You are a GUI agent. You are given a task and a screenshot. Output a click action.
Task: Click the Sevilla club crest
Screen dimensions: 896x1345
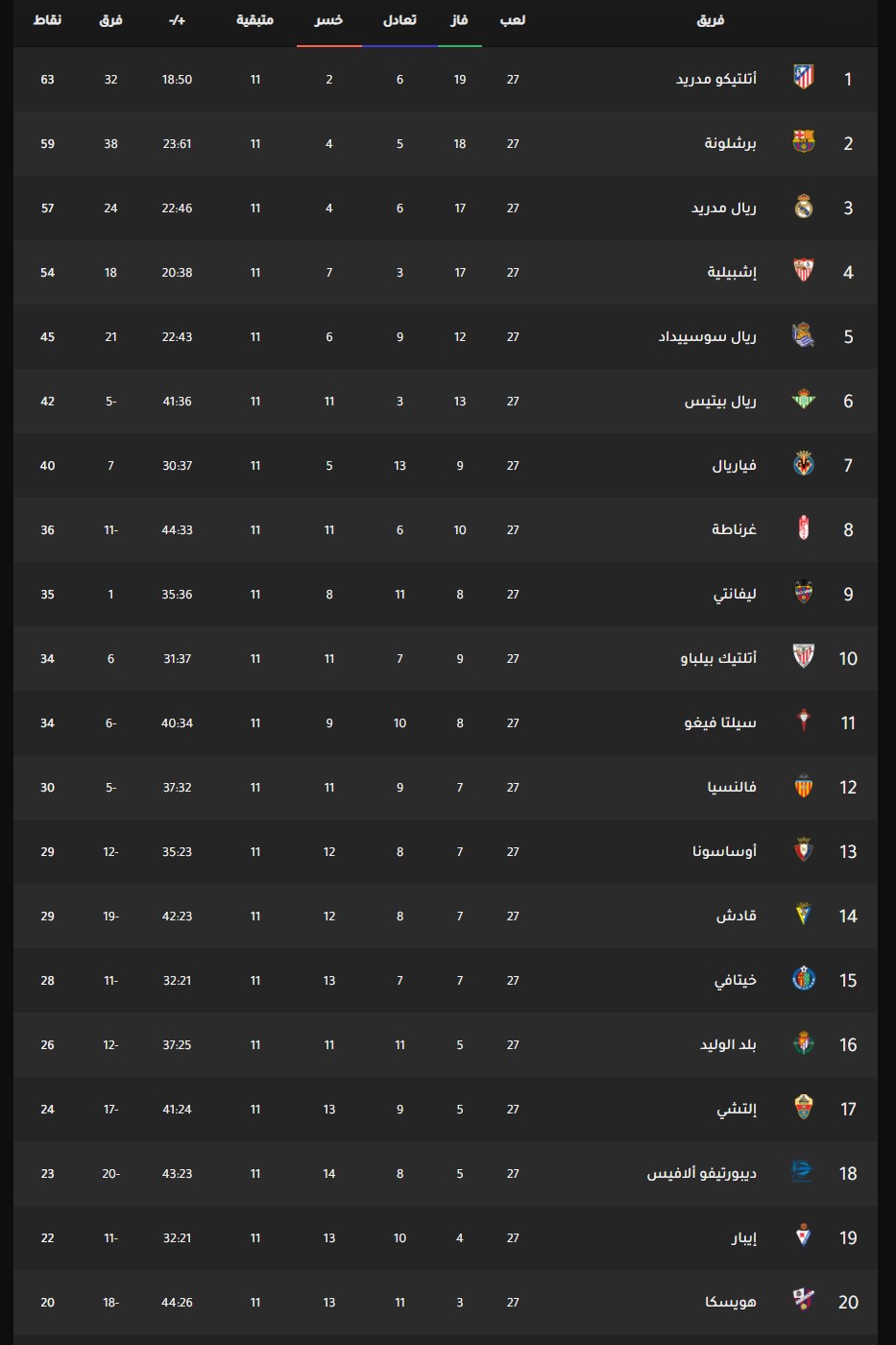[804, 271]
